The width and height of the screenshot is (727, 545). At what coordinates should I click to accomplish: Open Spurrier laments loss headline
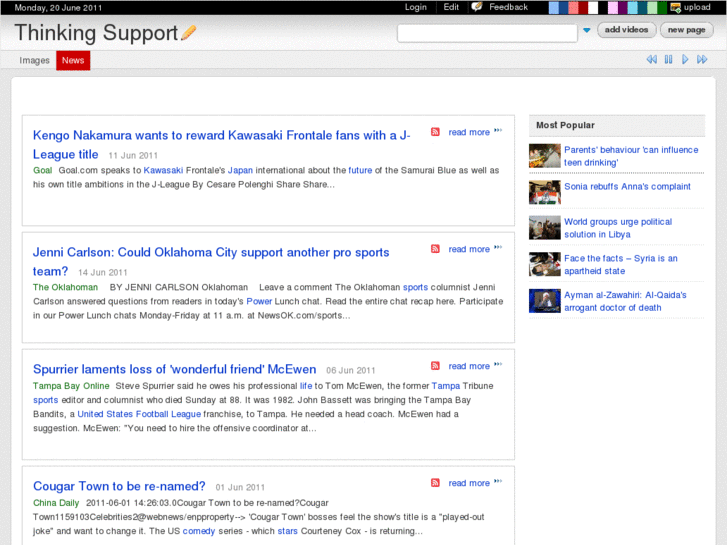(174, 369)
